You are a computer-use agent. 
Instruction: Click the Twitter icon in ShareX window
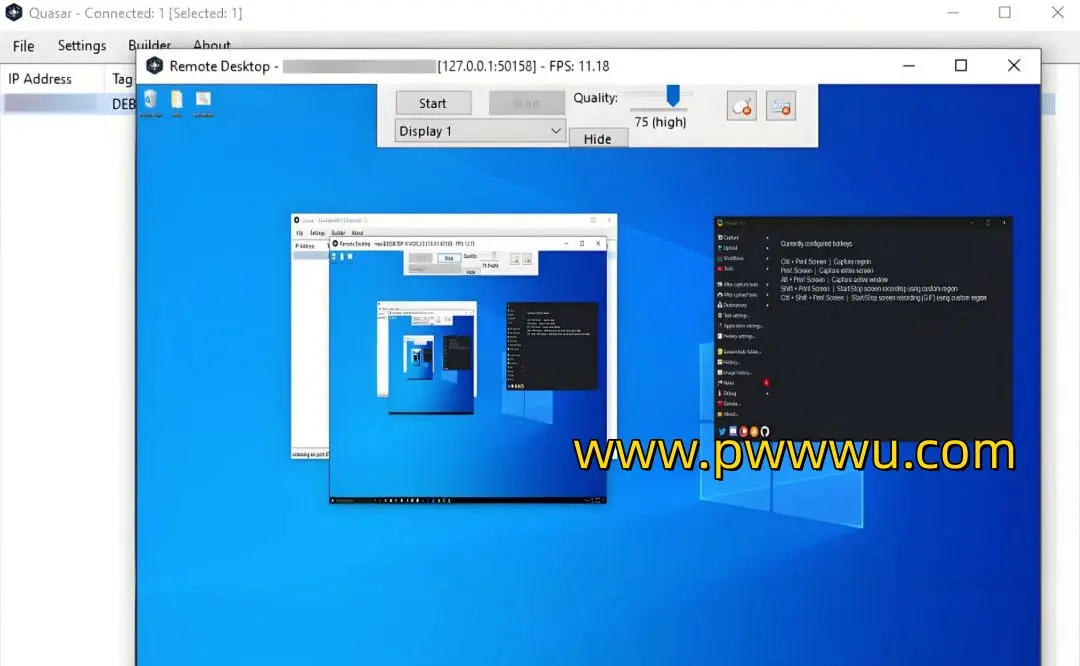(721, 431)
